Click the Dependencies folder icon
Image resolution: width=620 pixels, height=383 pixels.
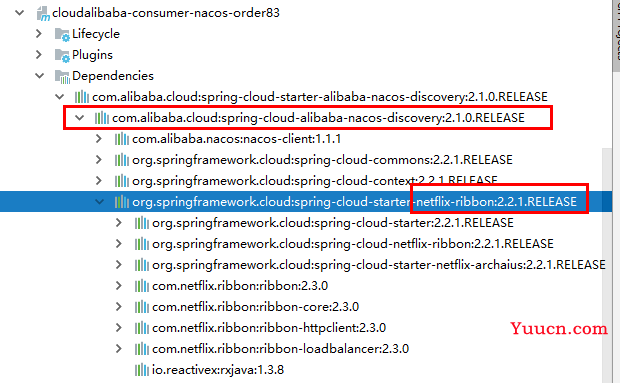(62, 76)
